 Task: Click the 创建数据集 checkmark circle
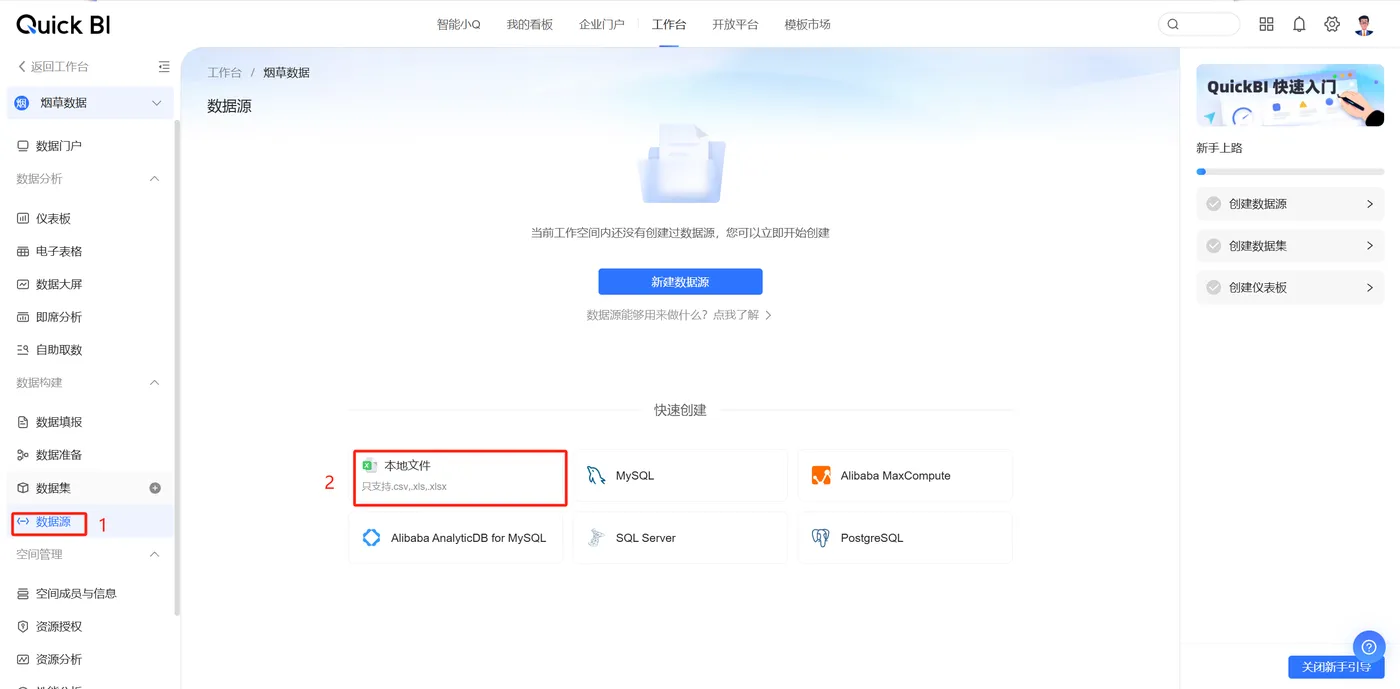pyautogui.click(x=1214, y=246)
